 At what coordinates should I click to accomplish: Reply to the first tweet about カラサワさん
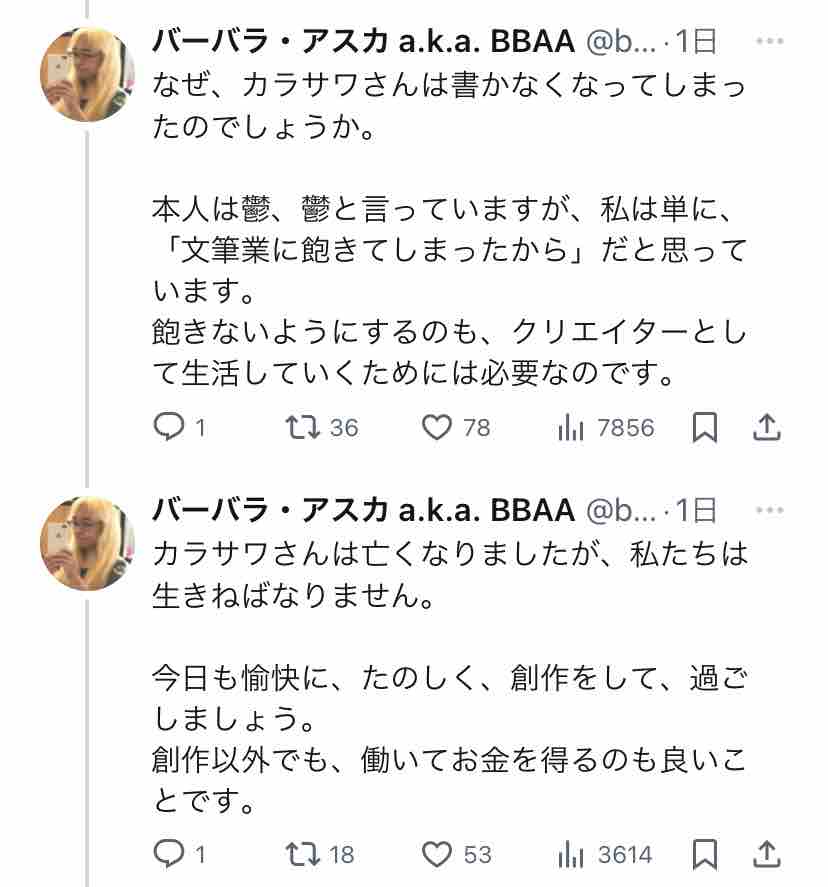(x=166, y=428)
